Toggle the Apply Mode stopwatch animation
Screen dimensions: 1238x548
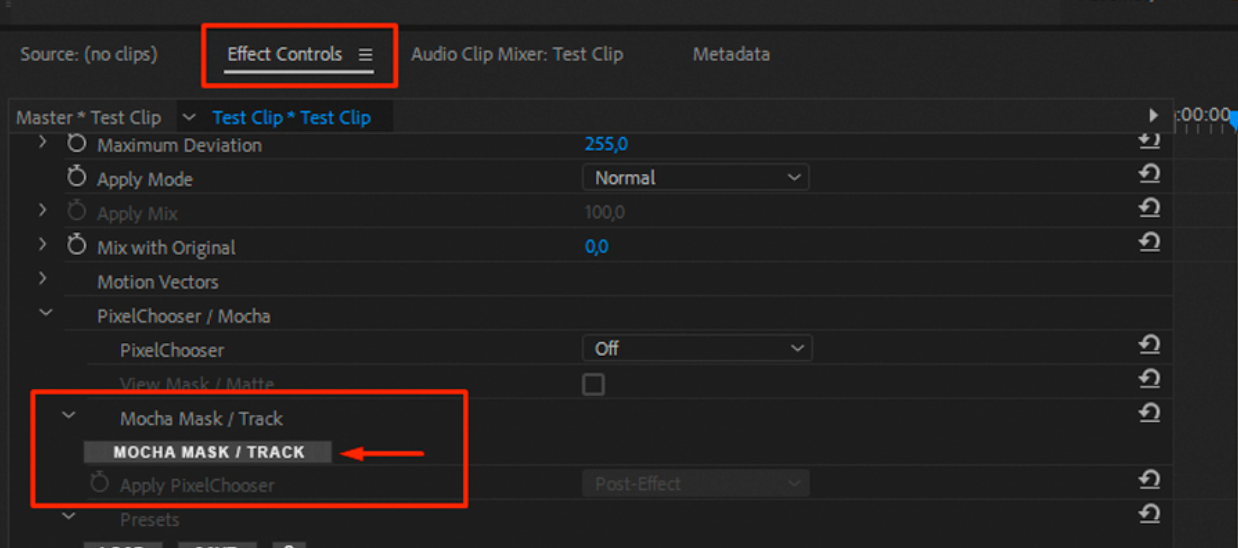77,178
